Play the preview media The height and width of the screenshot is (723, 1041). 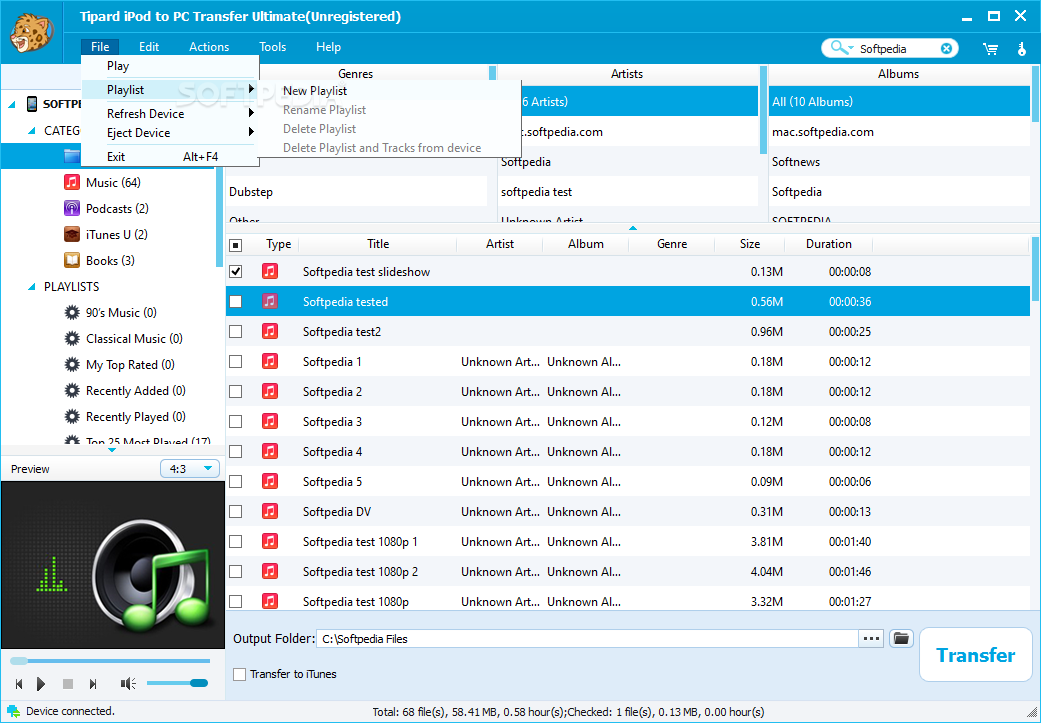[x=41, y=683]
